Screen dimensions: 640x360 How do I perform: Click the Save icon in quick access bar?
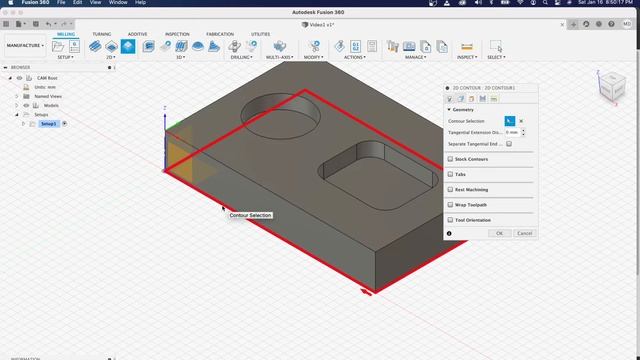point(36,24)
